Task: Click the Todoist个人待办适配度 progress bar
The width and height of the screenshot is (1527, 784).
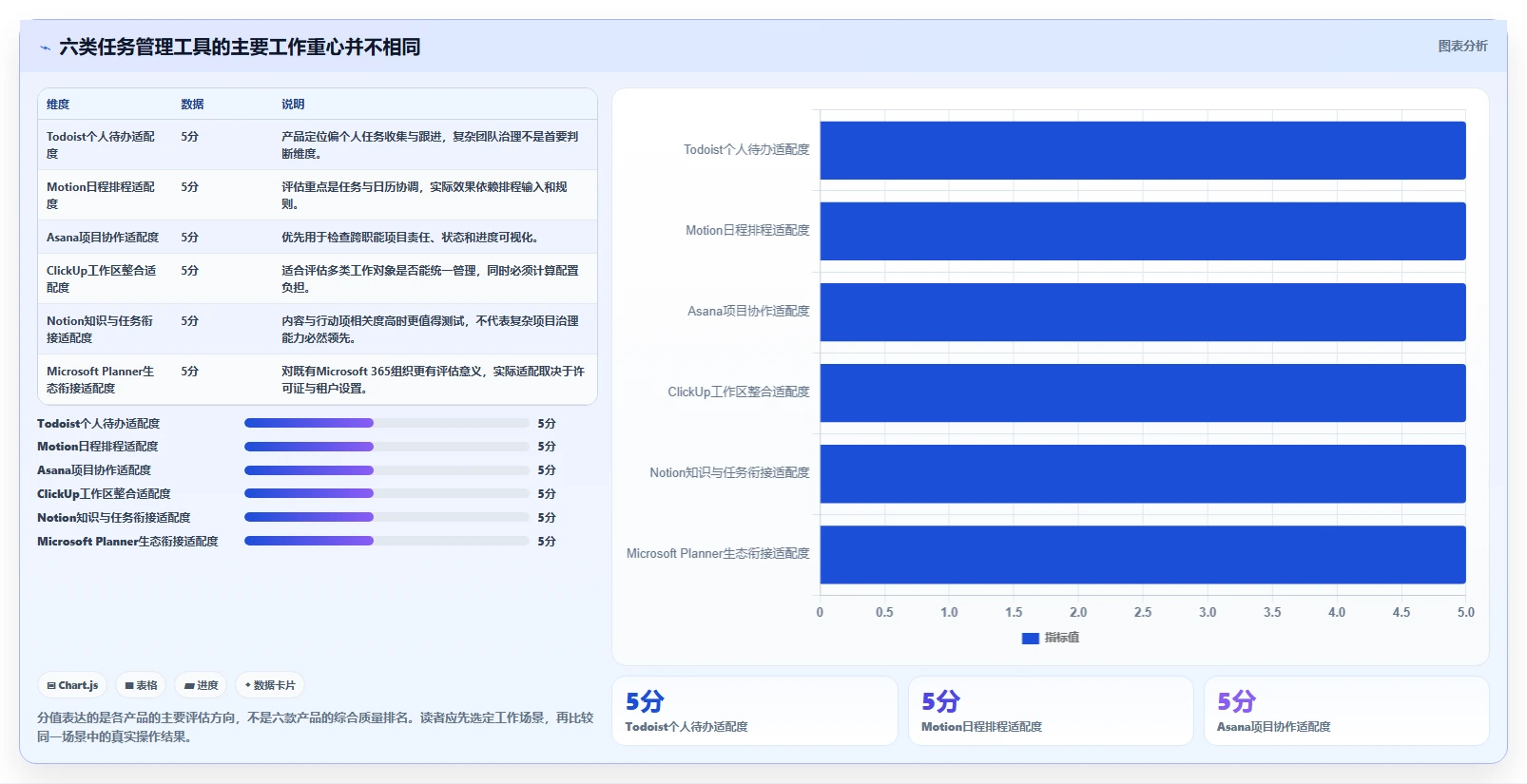Action: click(387, 423)
